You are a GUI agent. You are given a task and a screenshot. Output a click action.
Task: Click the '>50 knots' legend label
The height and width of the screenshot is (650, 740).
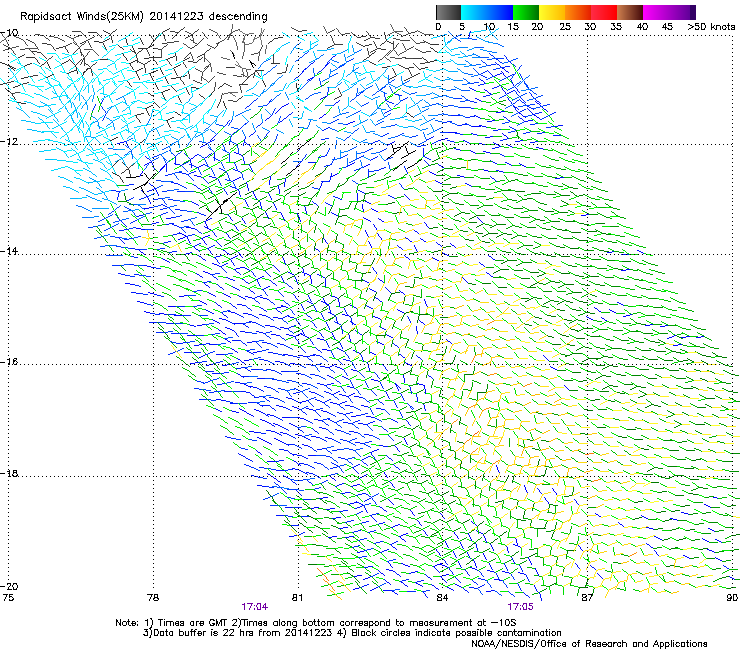tap(711, 27)
